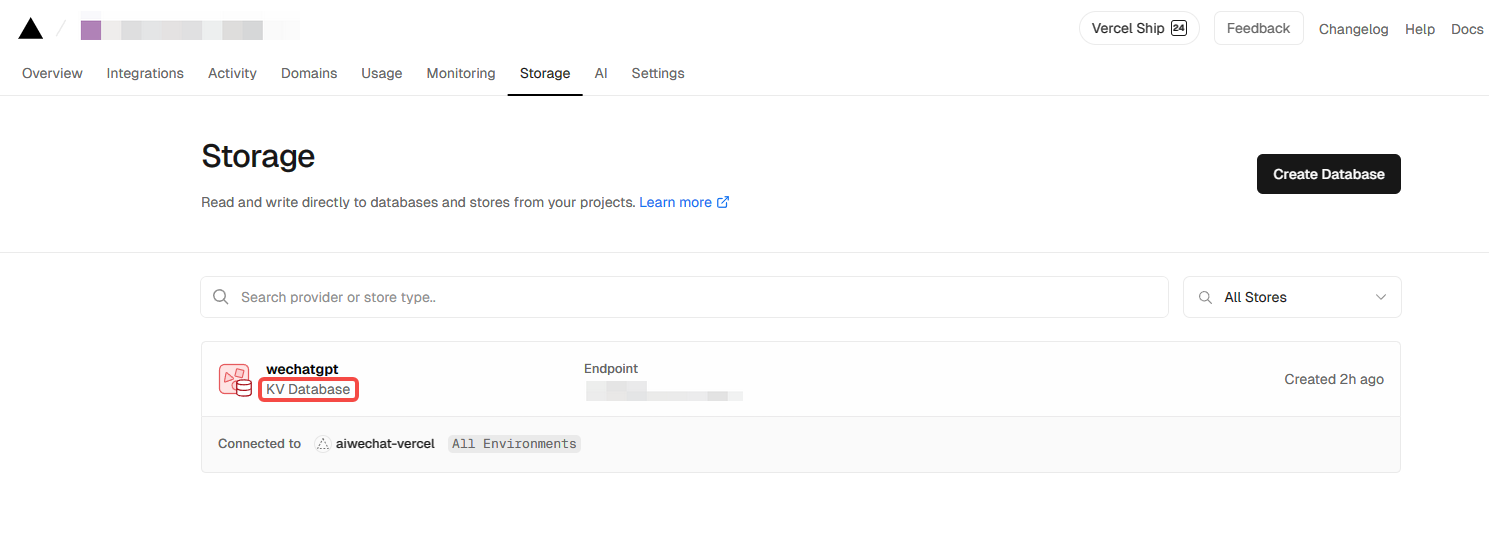Open the Settings tab
This screenshot has height=534, width=1489.
[x=658, y=73]
